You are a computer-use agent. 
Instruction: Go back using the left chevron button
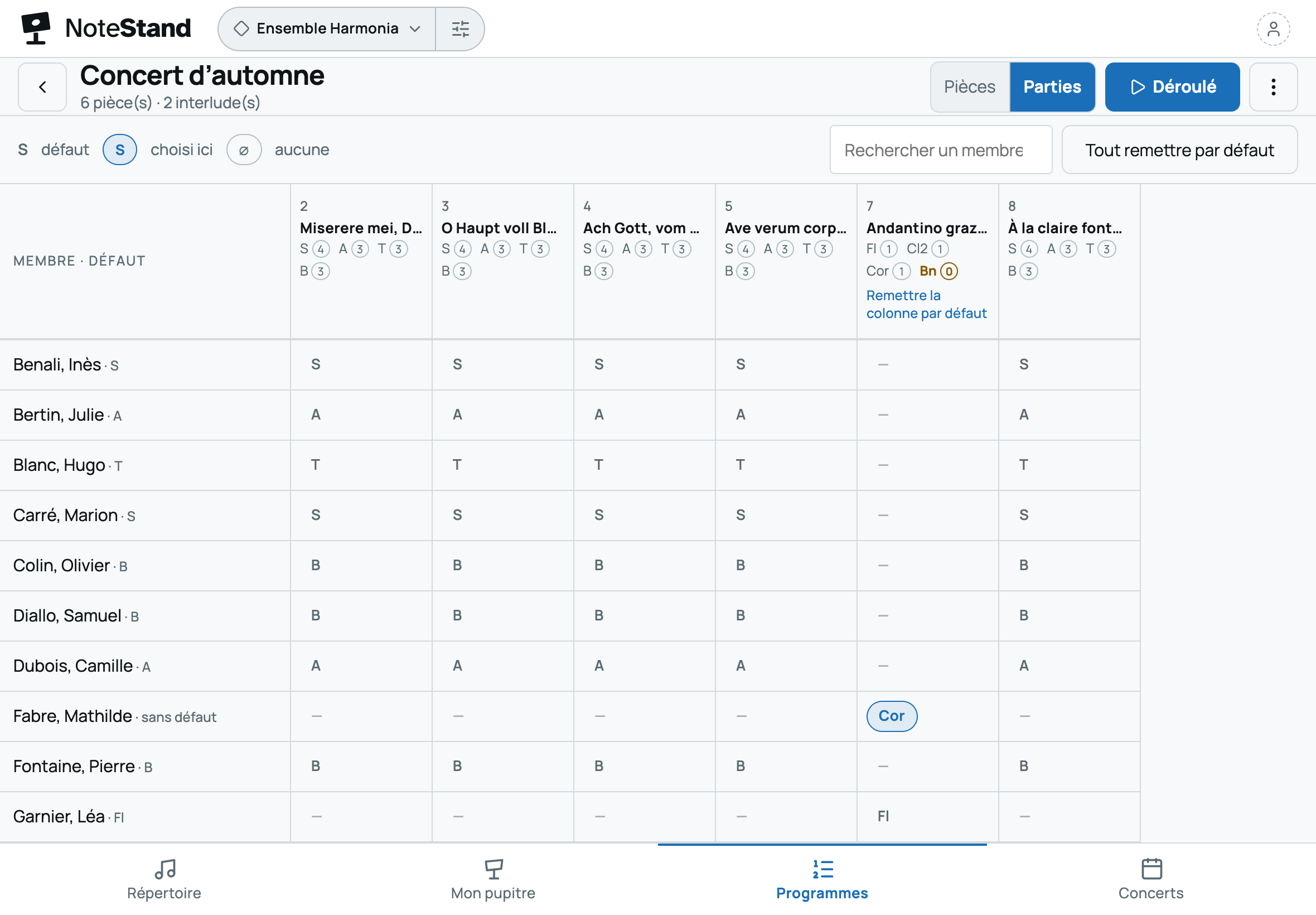(42, 87)
